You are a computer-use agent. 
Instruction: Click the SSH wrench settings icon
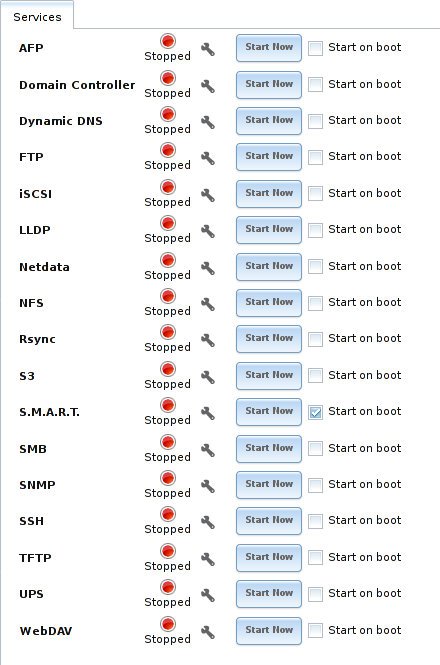207,522
